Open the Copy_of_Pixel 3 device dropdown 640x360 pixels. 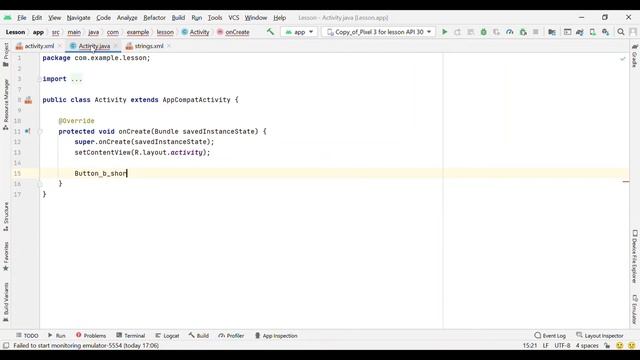378,32
